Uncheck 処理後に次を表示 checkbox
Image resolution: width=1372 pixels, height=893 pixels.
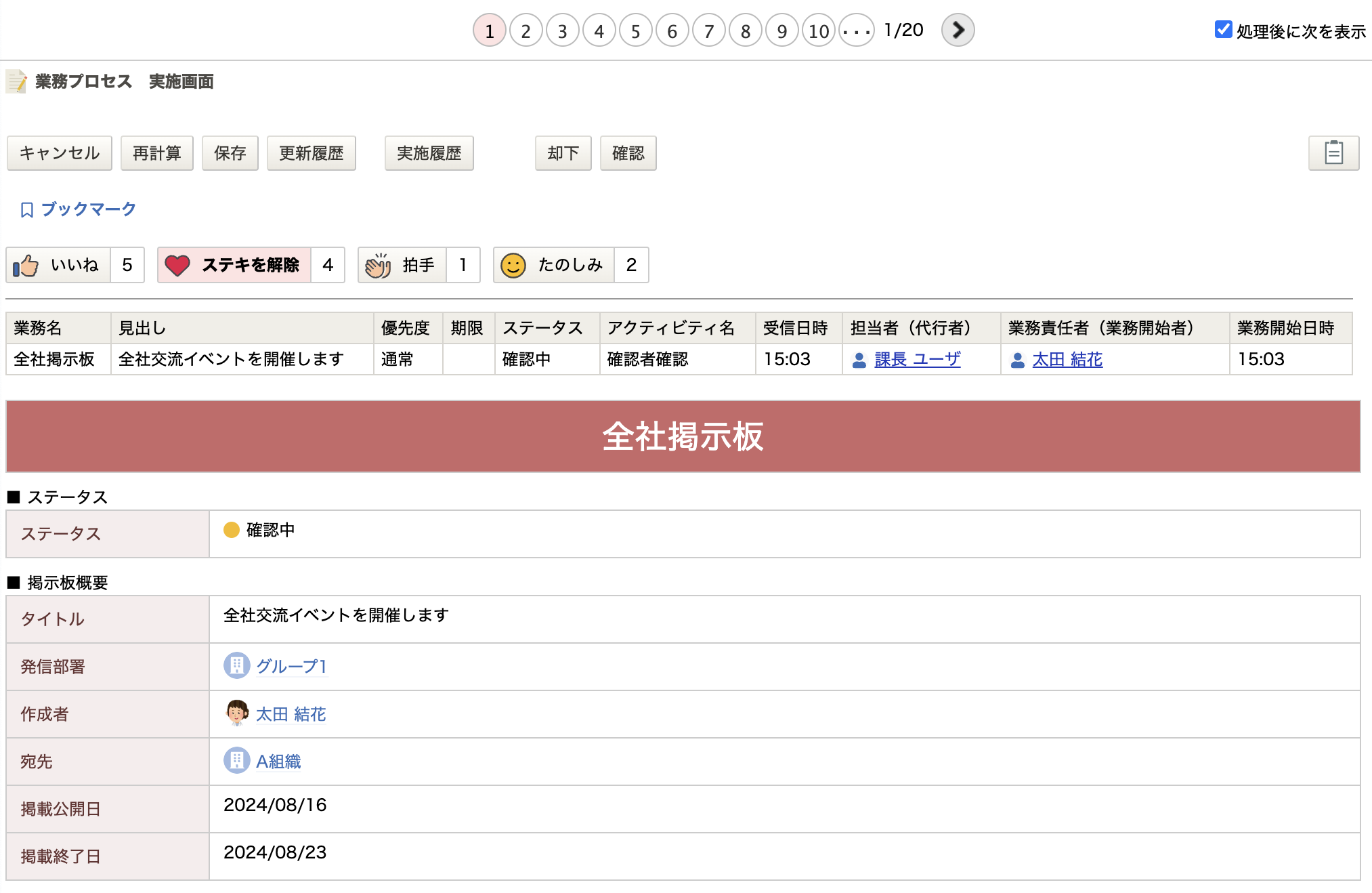point(1223,30)
